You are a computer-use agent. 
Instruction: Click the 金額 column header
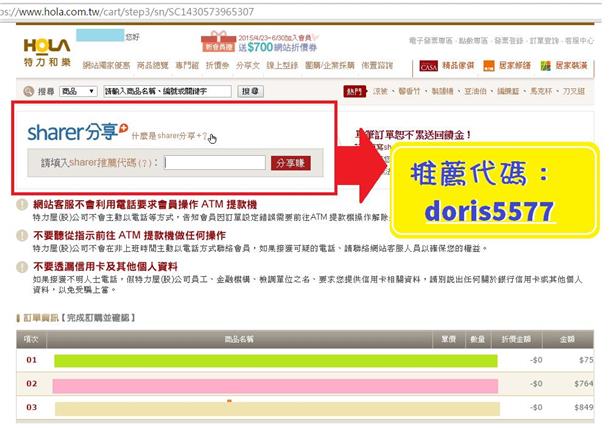567,339
